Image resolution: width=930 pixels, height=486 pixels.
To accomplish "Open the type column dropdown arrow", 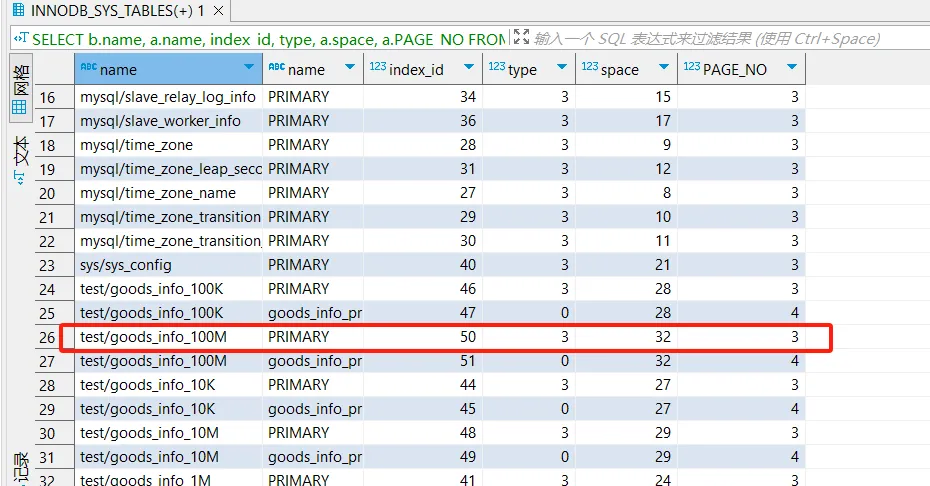I will [562, 67].
